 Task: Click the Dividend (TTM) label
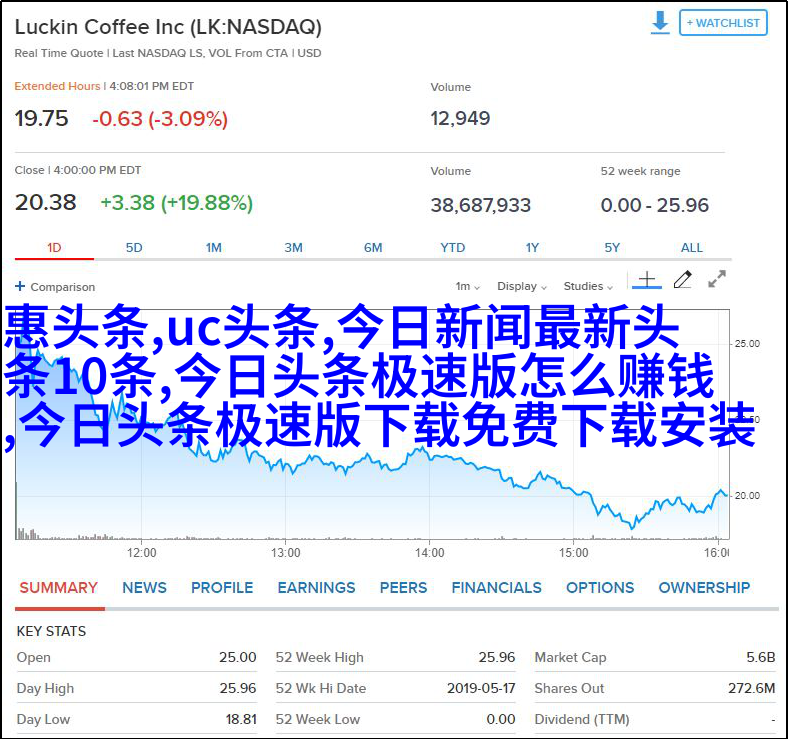(582, 719)
